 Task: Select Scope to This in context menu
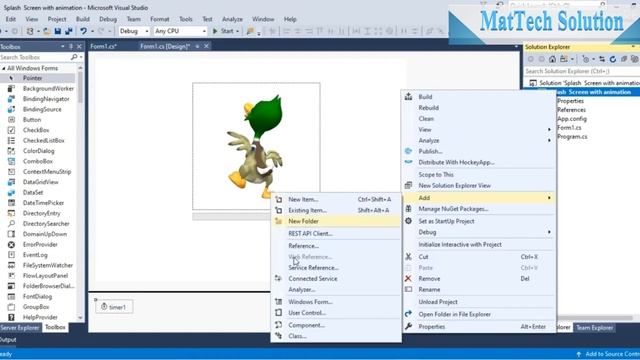point(436,174)
